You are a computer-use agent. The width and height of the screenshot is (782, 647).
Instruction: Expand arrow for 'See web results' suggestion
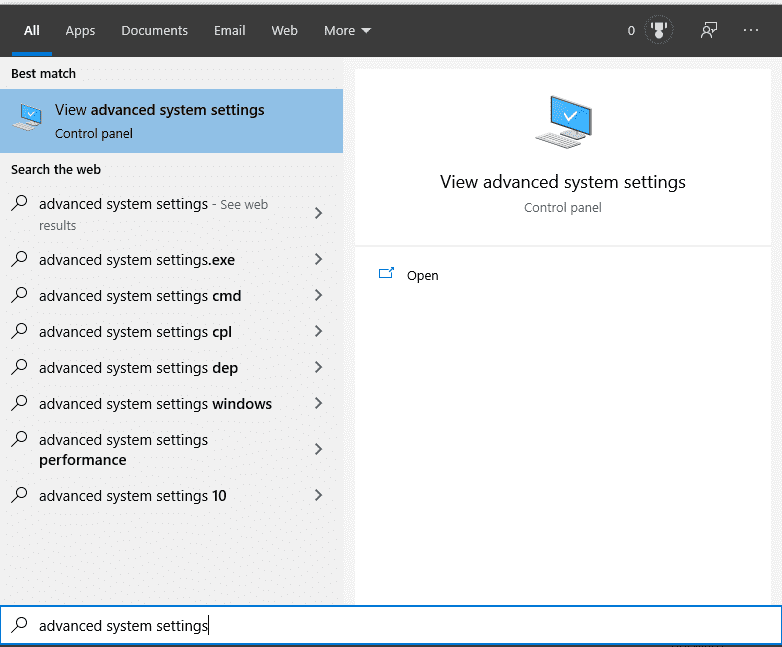[x=318, y=214]
